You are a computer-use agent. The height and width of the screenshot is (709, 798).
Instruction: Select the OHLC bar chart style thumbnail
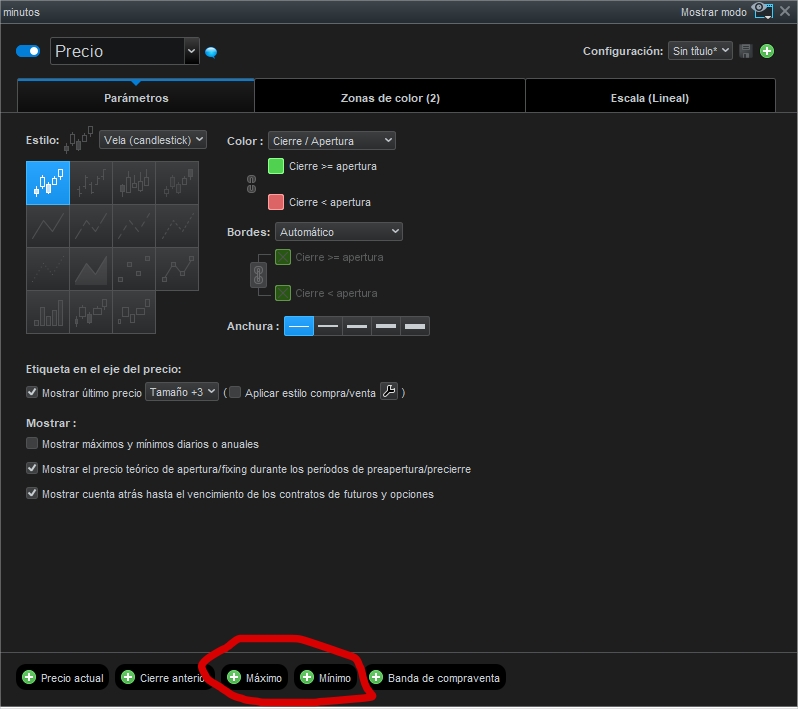click(91, 183)
